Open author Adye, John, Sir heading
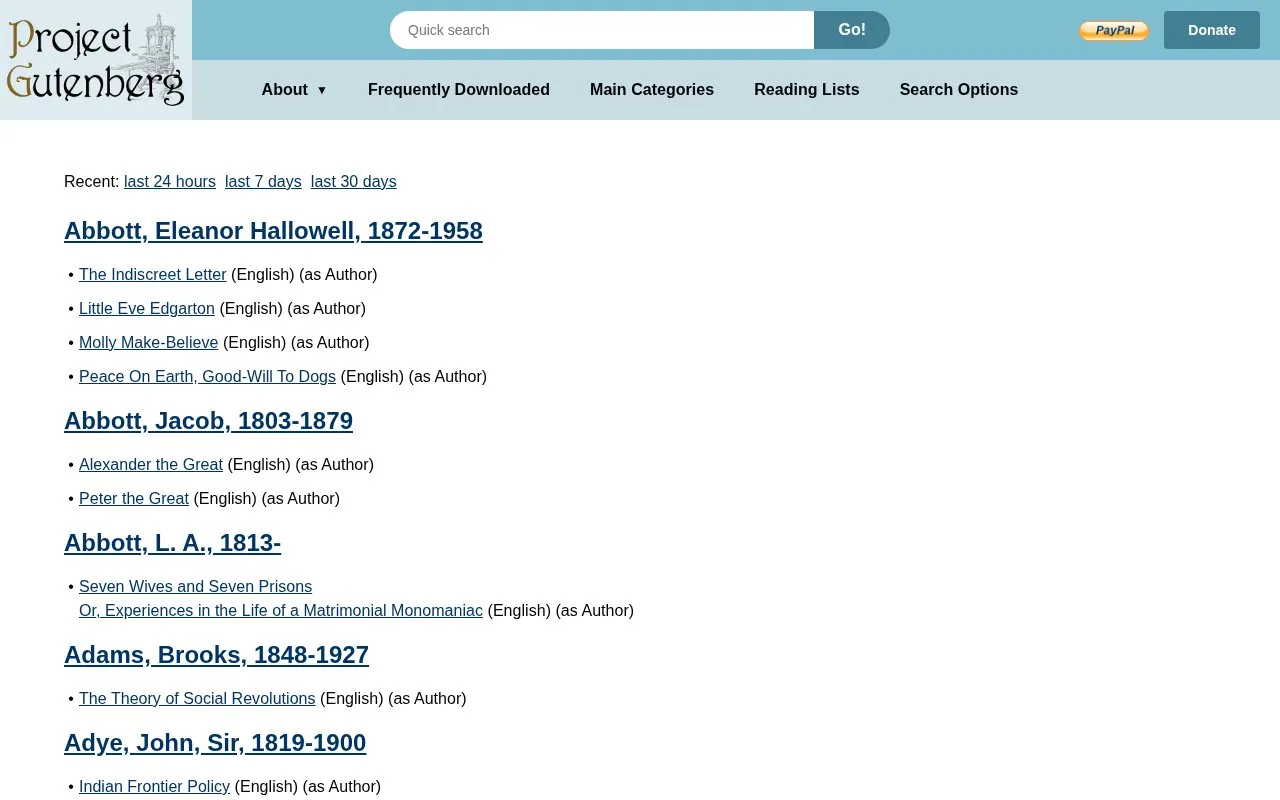 (x=215, y=743)
